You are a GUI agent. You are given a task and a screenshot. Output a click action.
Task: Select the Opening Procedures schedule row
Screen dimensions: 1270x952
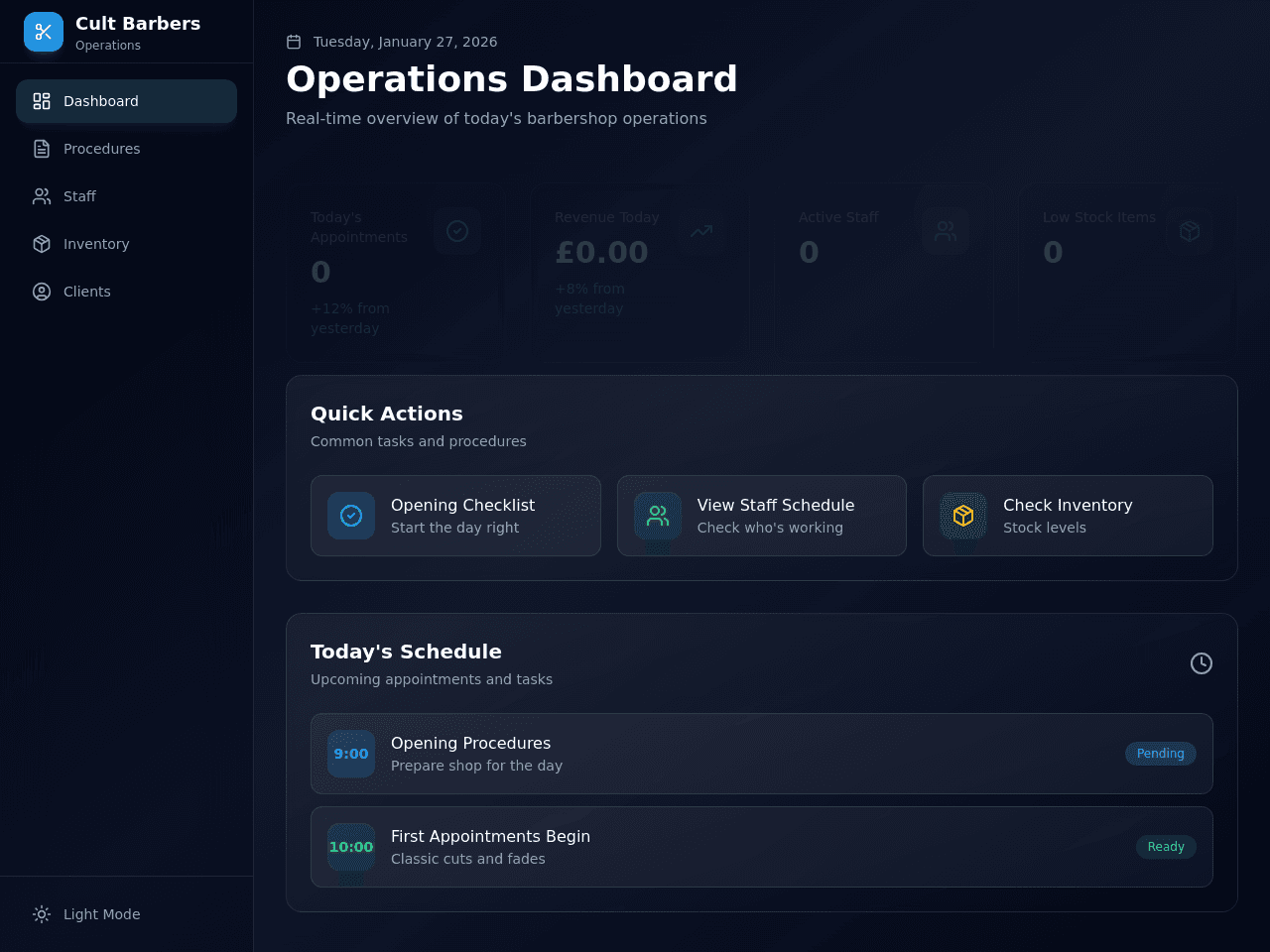coord(762,754)
